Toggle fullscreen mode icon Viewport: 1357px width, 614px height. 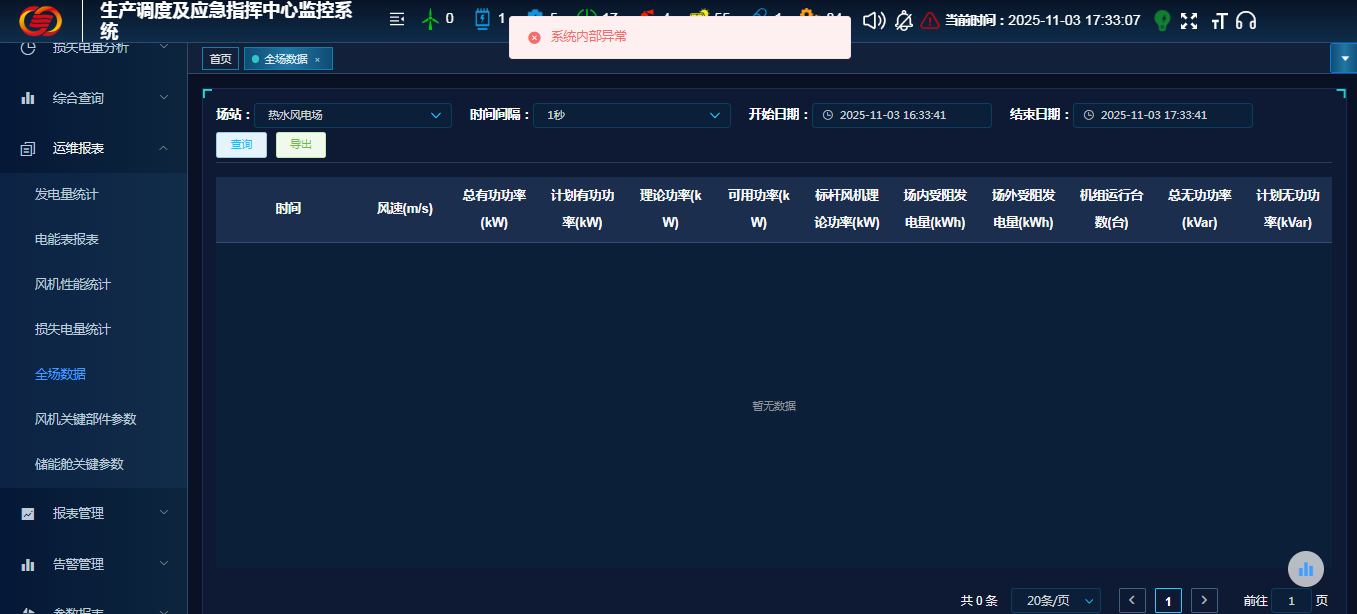click(x=1189, y=20)
